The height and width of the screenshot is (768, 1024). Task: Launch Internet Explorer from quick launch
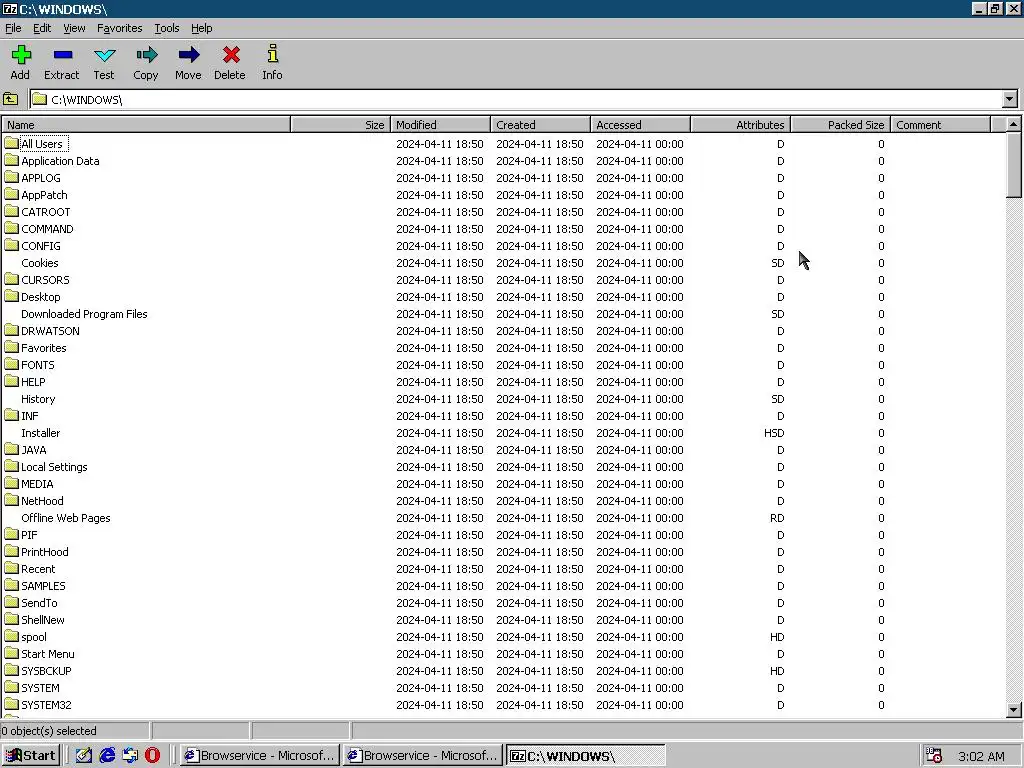click(x=107, y=756)
